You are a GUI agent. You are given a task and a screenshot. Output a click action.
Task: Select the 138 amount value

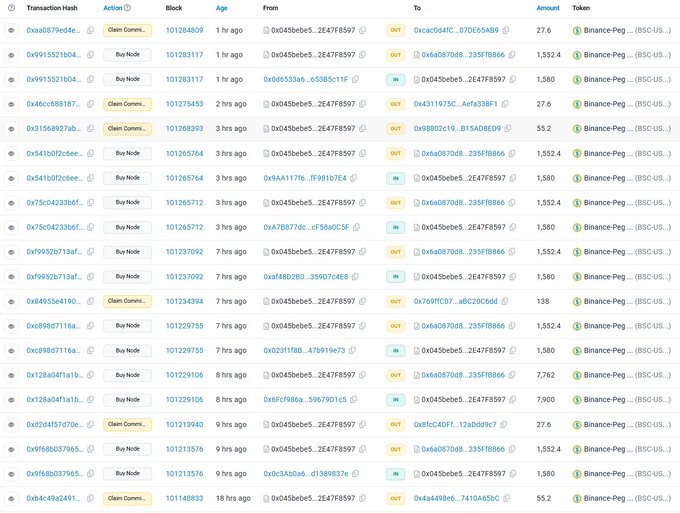(543, 301)
